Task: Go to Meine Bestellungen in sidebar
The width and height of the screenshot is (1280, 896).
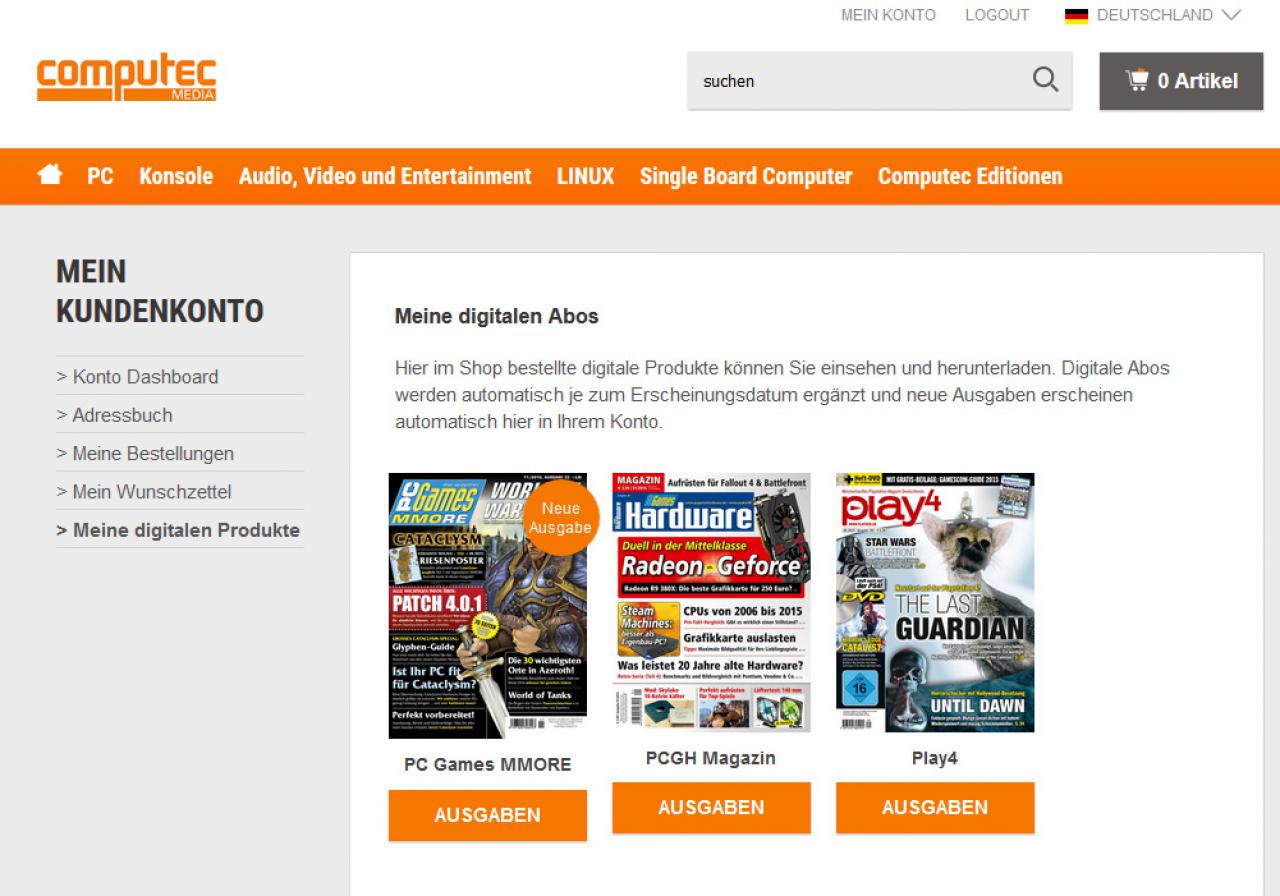Action: 153,453
